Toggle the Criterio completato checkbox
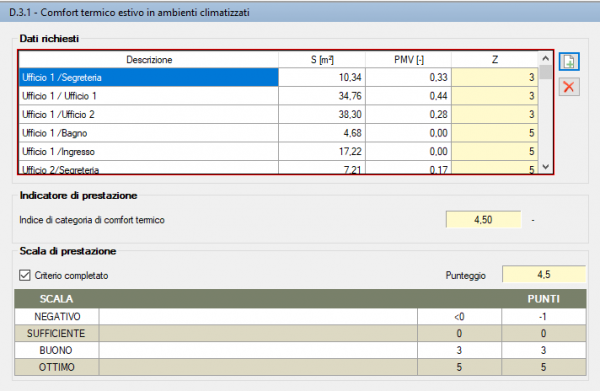Viewport: 600px width, 391px height. [25, 275]
